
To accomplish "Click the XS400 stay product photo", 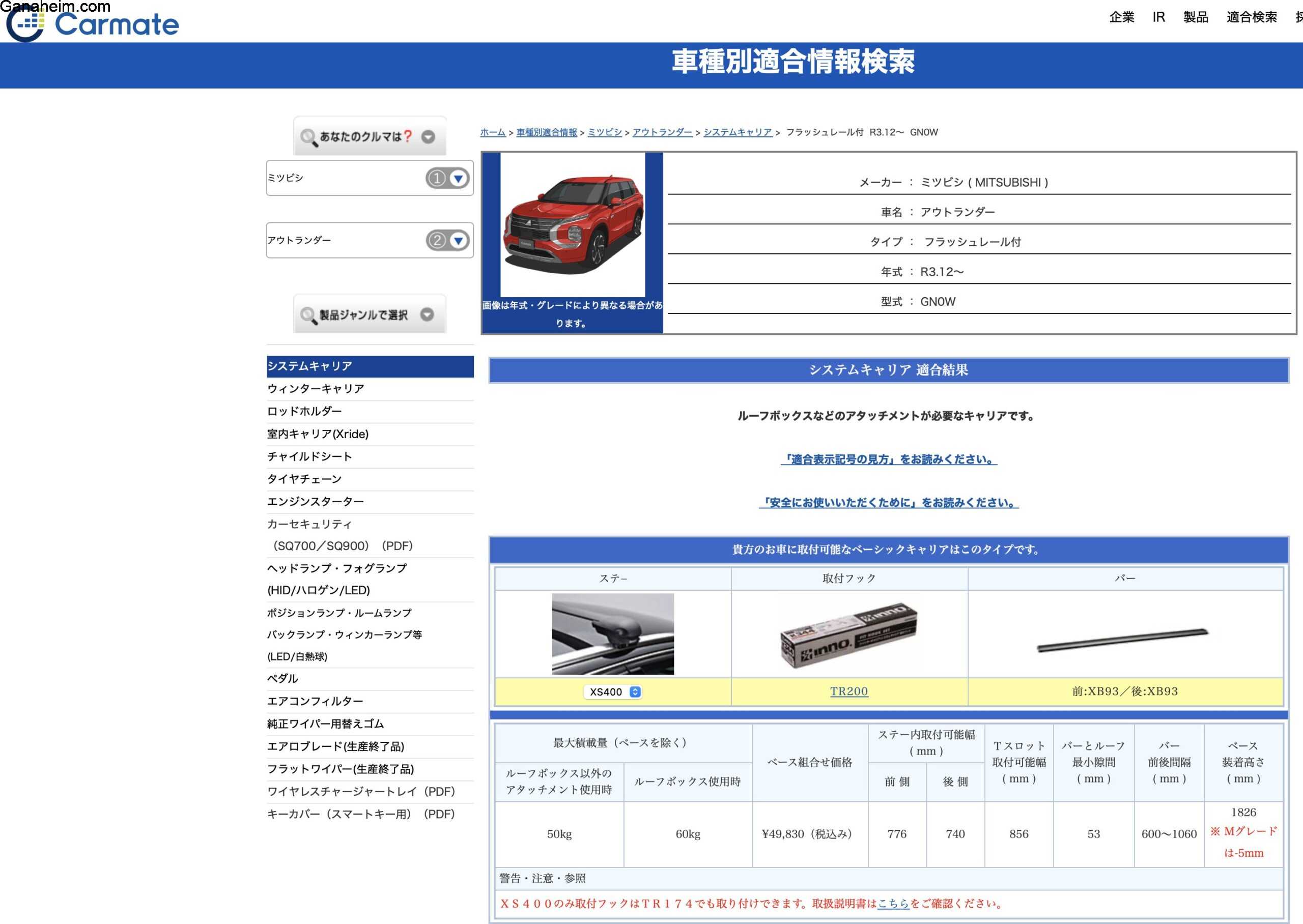I will (x=612, y=634).
